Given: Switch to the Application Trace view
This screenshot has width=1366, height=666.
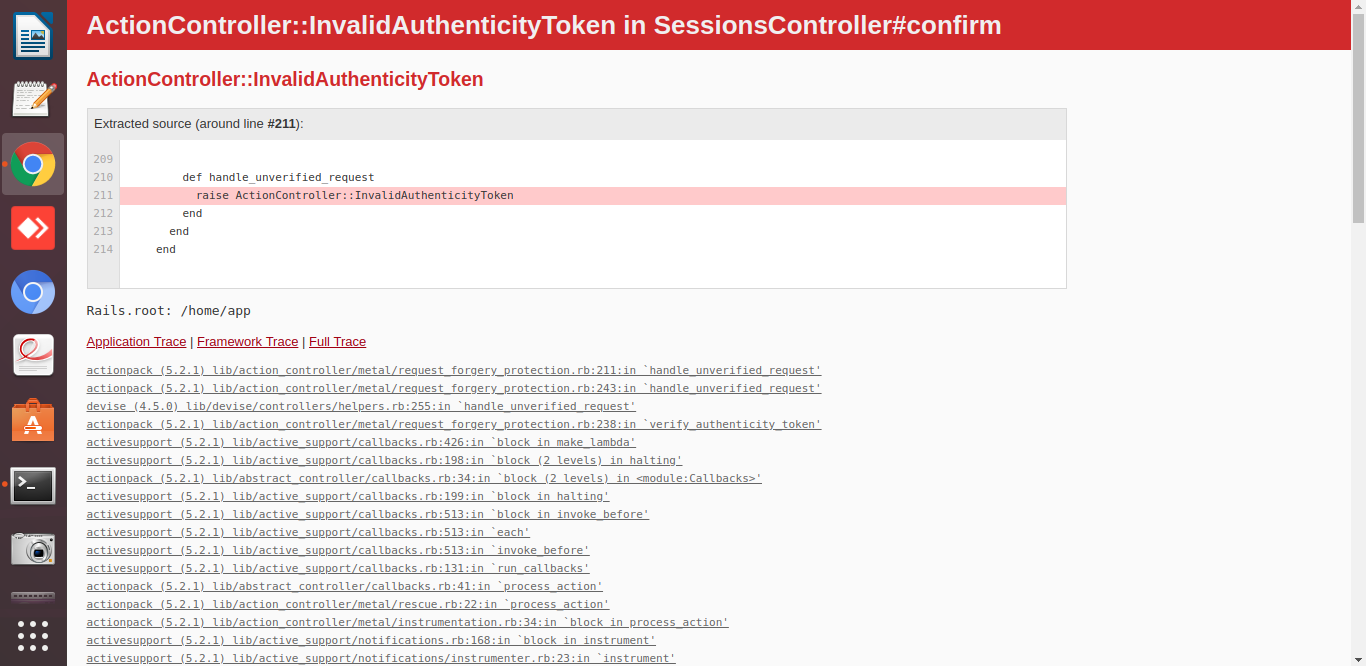Looking at the screenshot, I should pyautogui.click(x=136, y=341).
